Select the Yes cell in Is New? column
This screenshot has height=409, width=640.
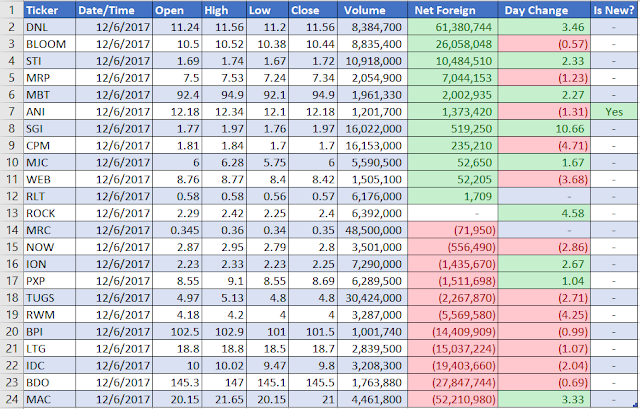pos(614,111)
